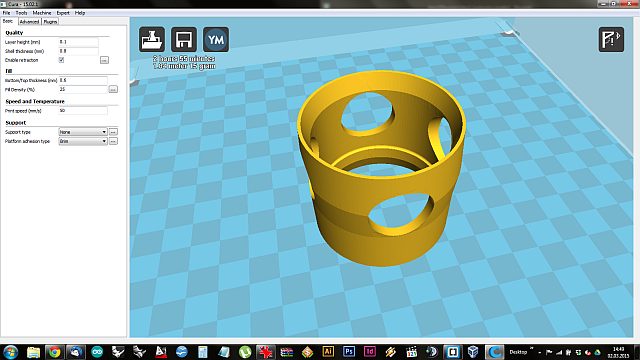The width and height of the screenshot is (640, 360).
Task: Open Support type ellipsis settings button
Action: point(113,132)
